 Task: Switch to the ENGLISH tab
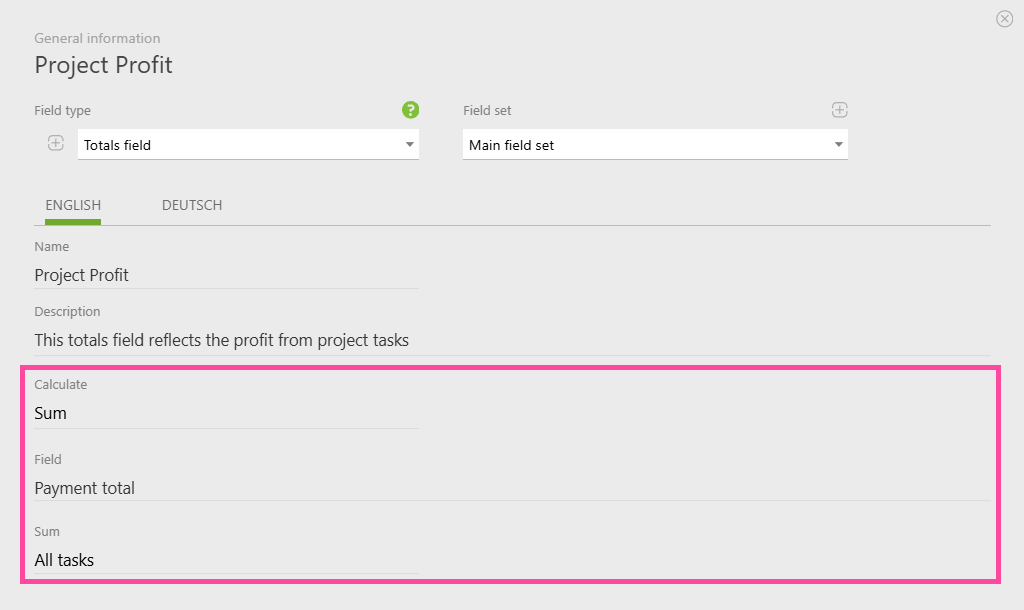point(73,205)
